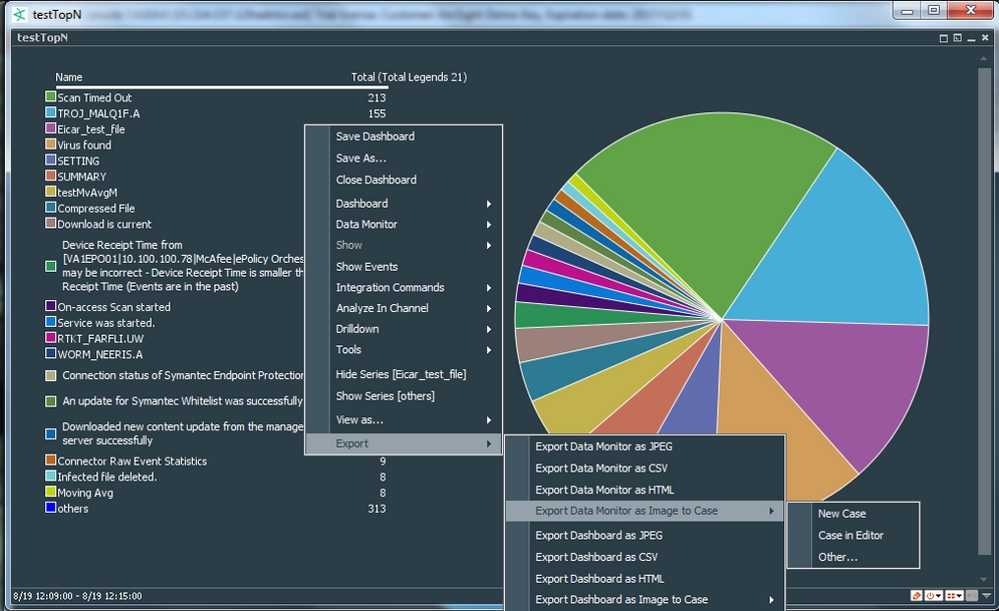This screenshot has height=611, width=999.
Task: Click the green Scan Timed Out legend swatch
Action: [x=50, y=97]
